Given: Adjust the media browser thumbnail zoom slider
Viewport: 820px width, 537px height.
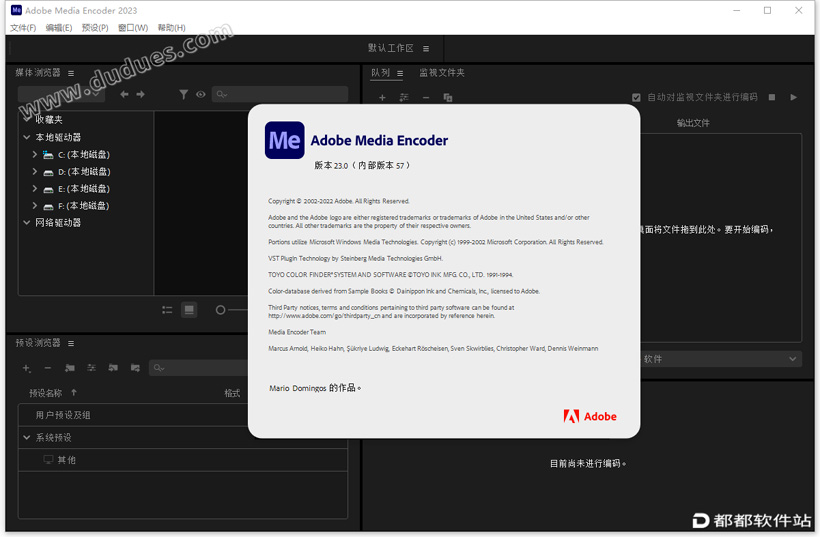Looking at the screenshot, I should click(x=221, y=310).
